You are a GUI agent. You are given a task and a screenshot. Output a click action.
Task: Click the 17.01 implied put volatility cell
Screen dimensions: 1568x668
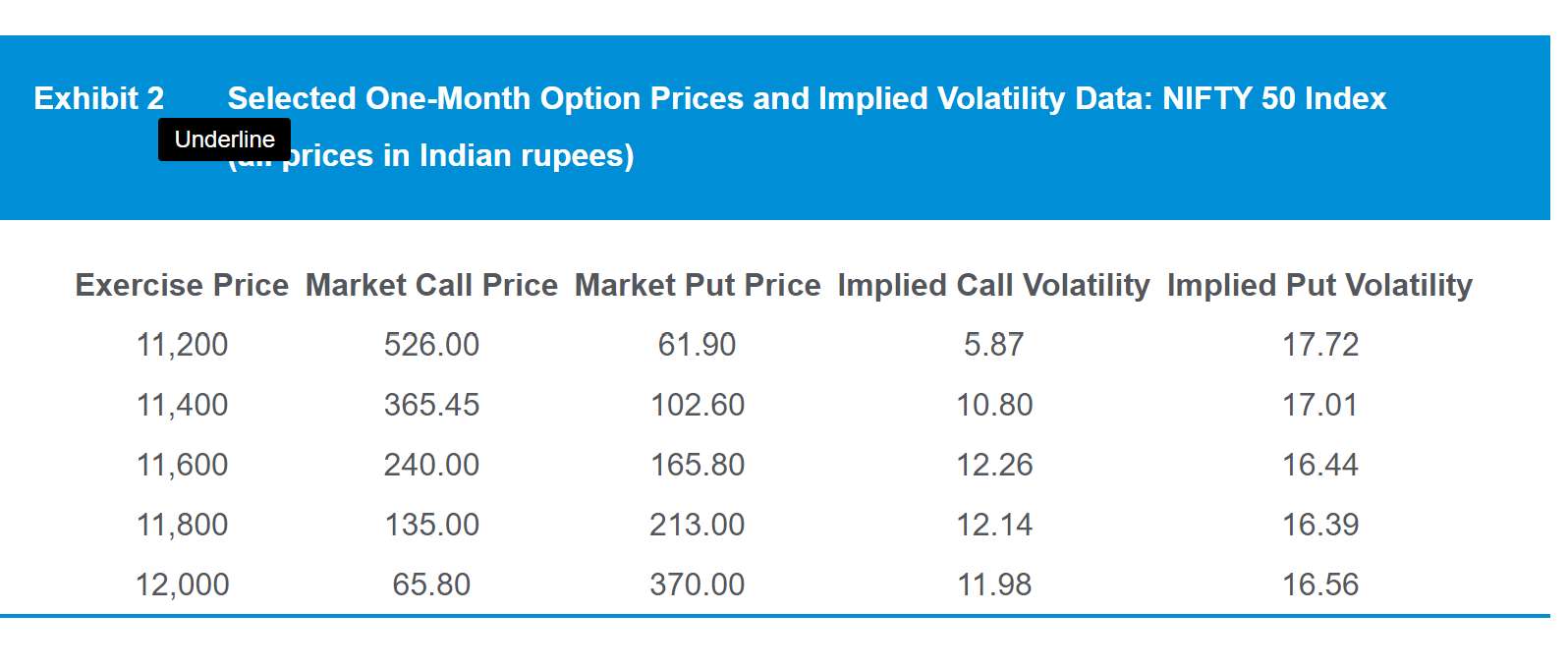point(1319,405)
